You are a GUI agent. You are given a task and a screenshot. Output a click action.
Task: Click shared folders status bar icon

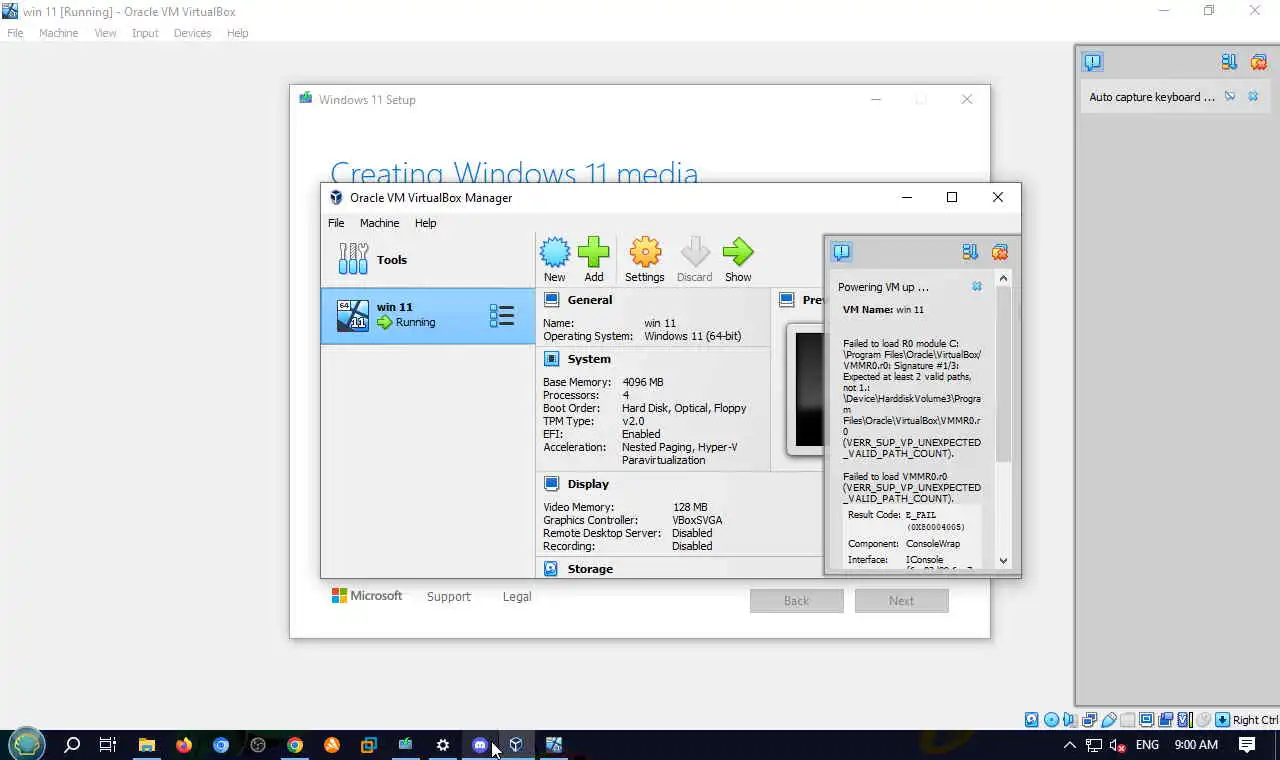(1127, 720)
